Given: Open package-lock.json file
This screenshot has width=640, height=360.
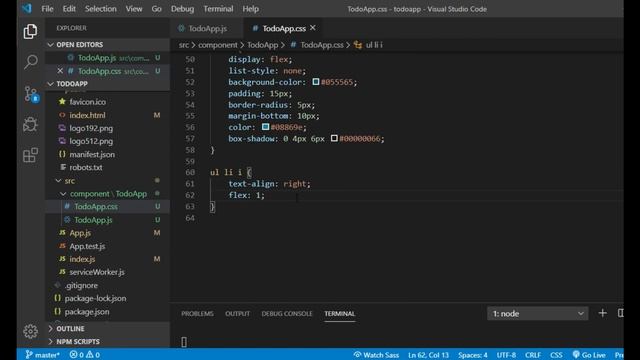Looking at the screenshot, I should (95, 298).
